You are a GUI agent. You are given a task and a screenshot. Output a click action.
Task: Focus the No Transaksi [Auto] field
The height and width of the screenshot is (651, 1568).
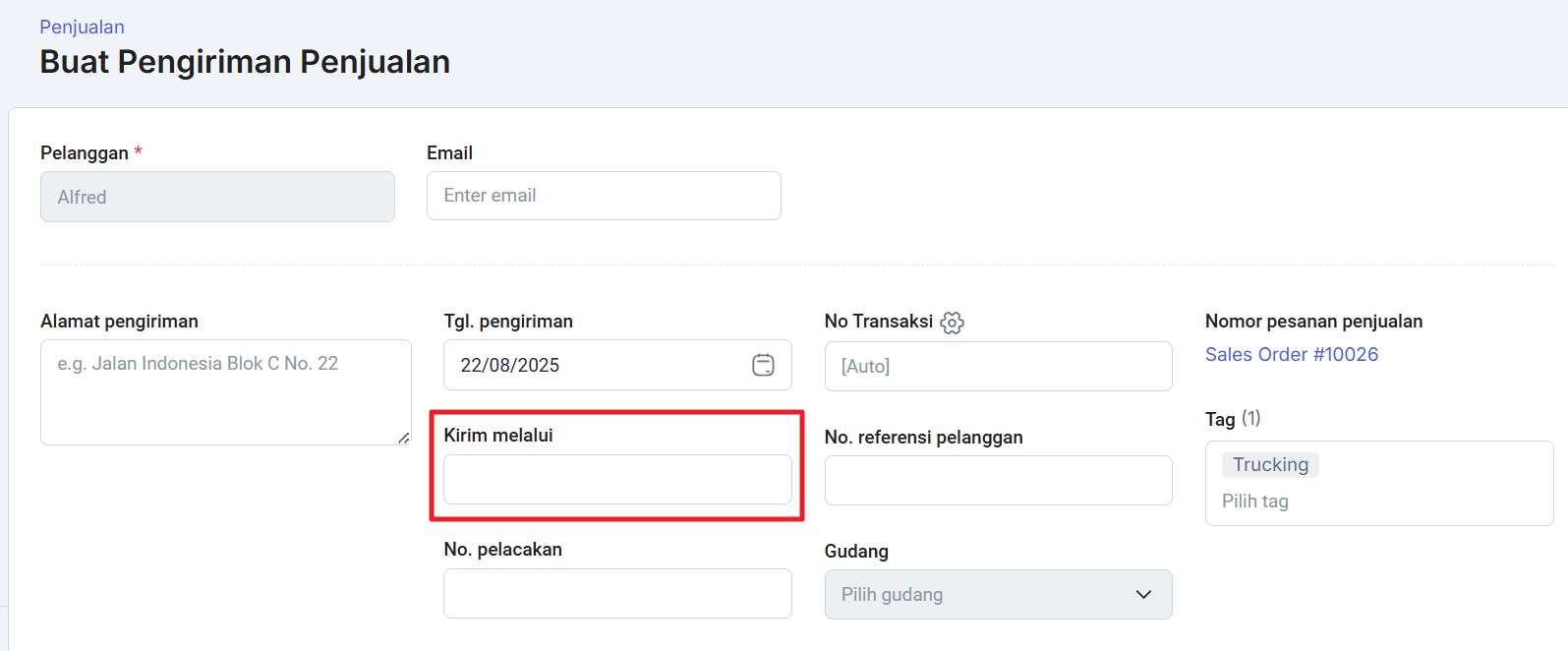pos(998,366)
